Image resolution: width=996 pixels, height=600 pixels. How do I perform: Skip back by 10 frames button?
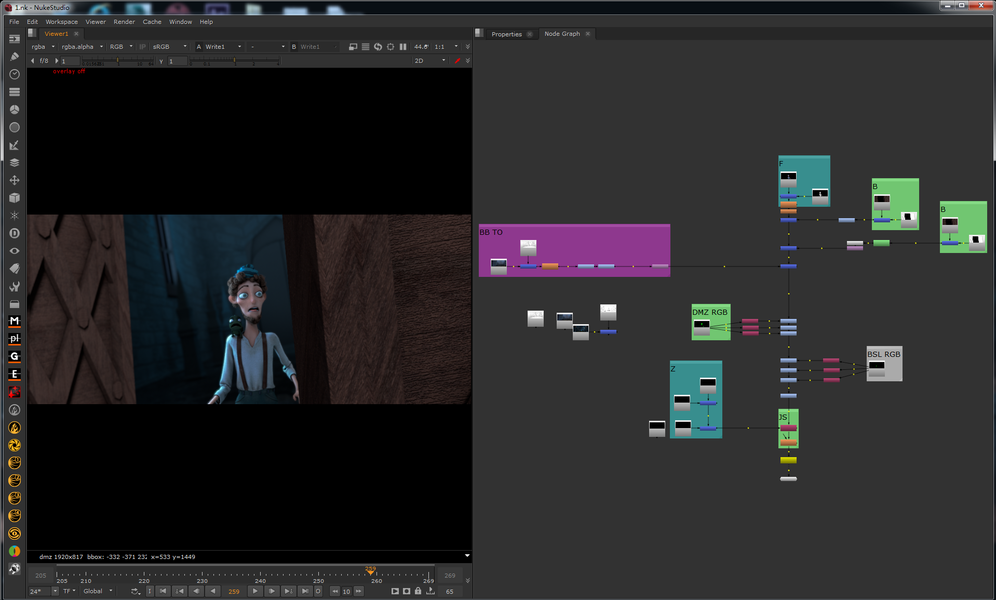tap(335, 591)
